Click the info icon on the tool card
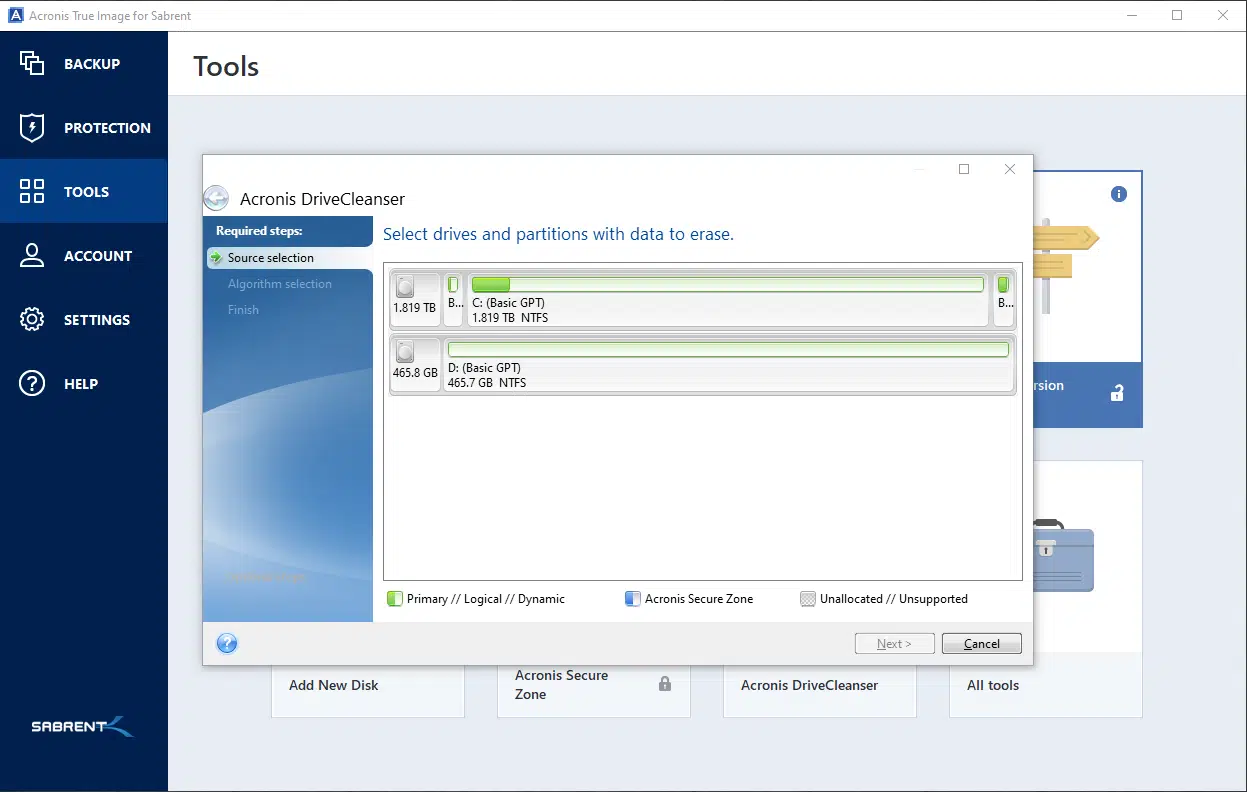1247x792 pixels. point(1119,194)
